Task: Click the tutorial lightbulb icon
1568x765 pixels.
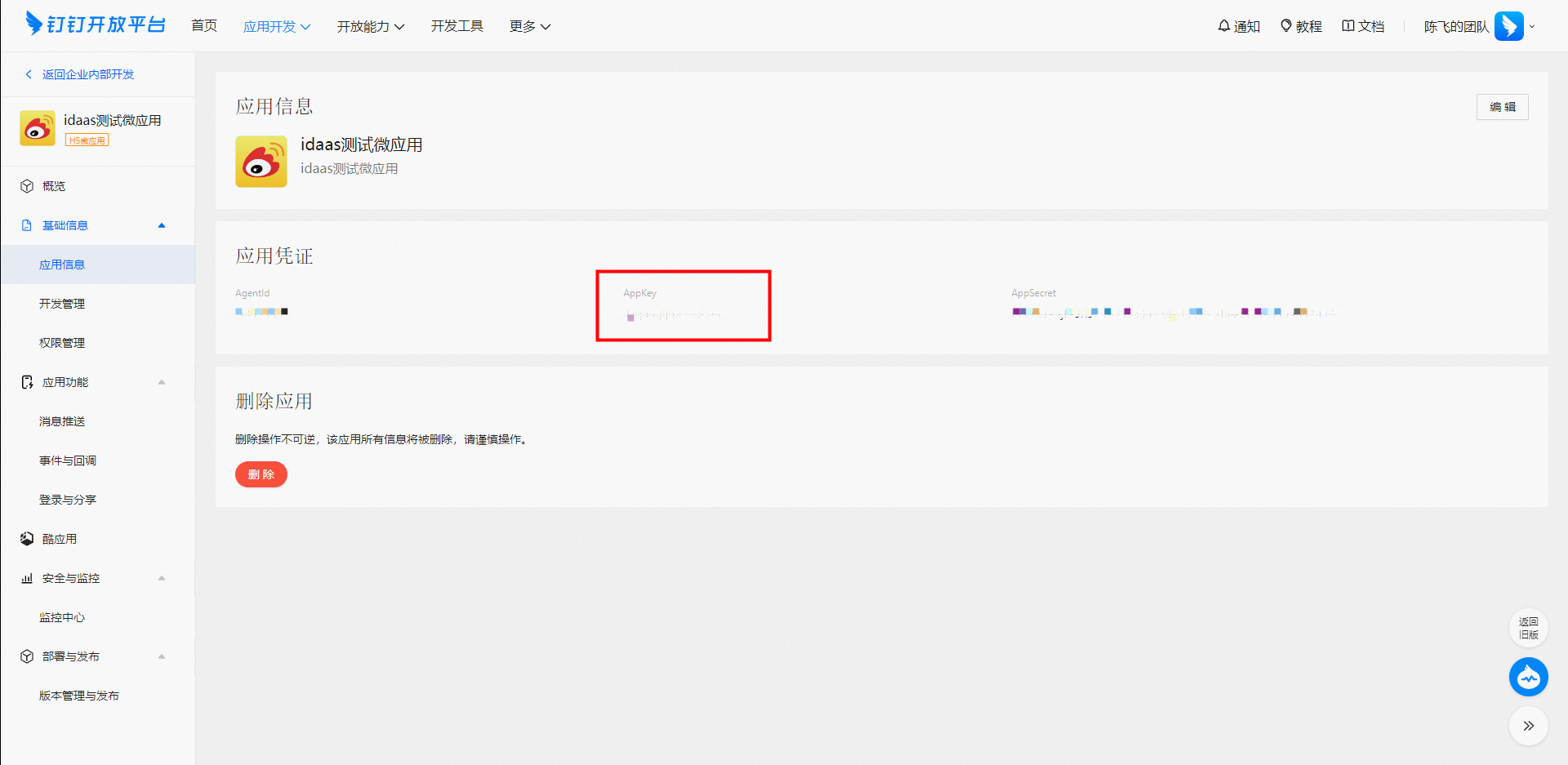Action: [1286, 26]
